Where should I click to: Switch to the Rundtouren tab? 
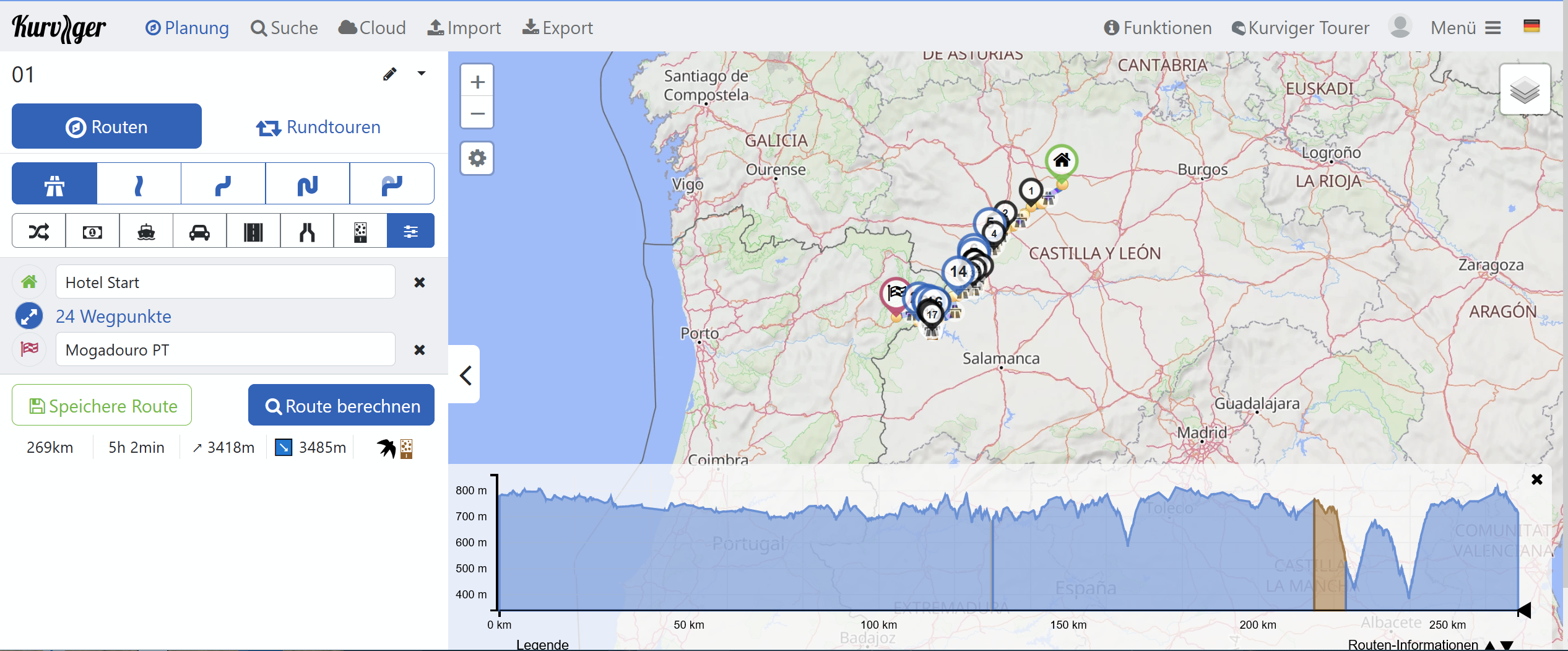pyautogui.click(x=318, y=127)
